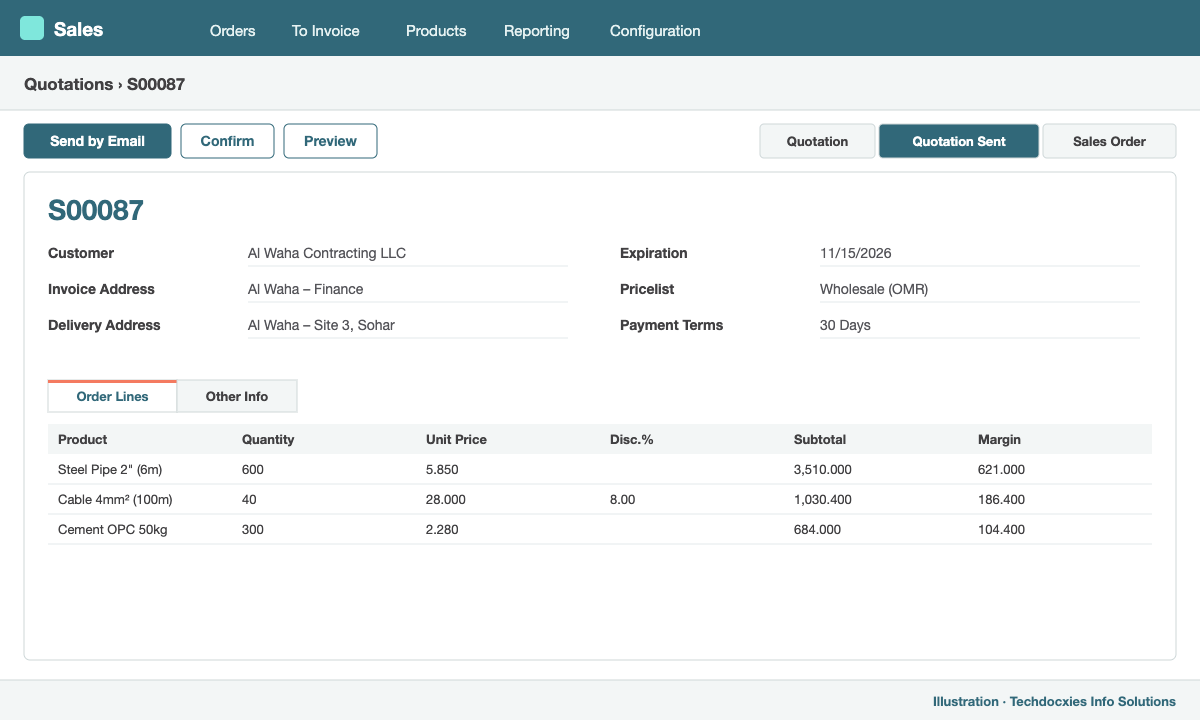Image resolution: width=1200 pixels, height=720 pixels.
Task: Click the Sales app name in header
Action: tap(78, 29)
